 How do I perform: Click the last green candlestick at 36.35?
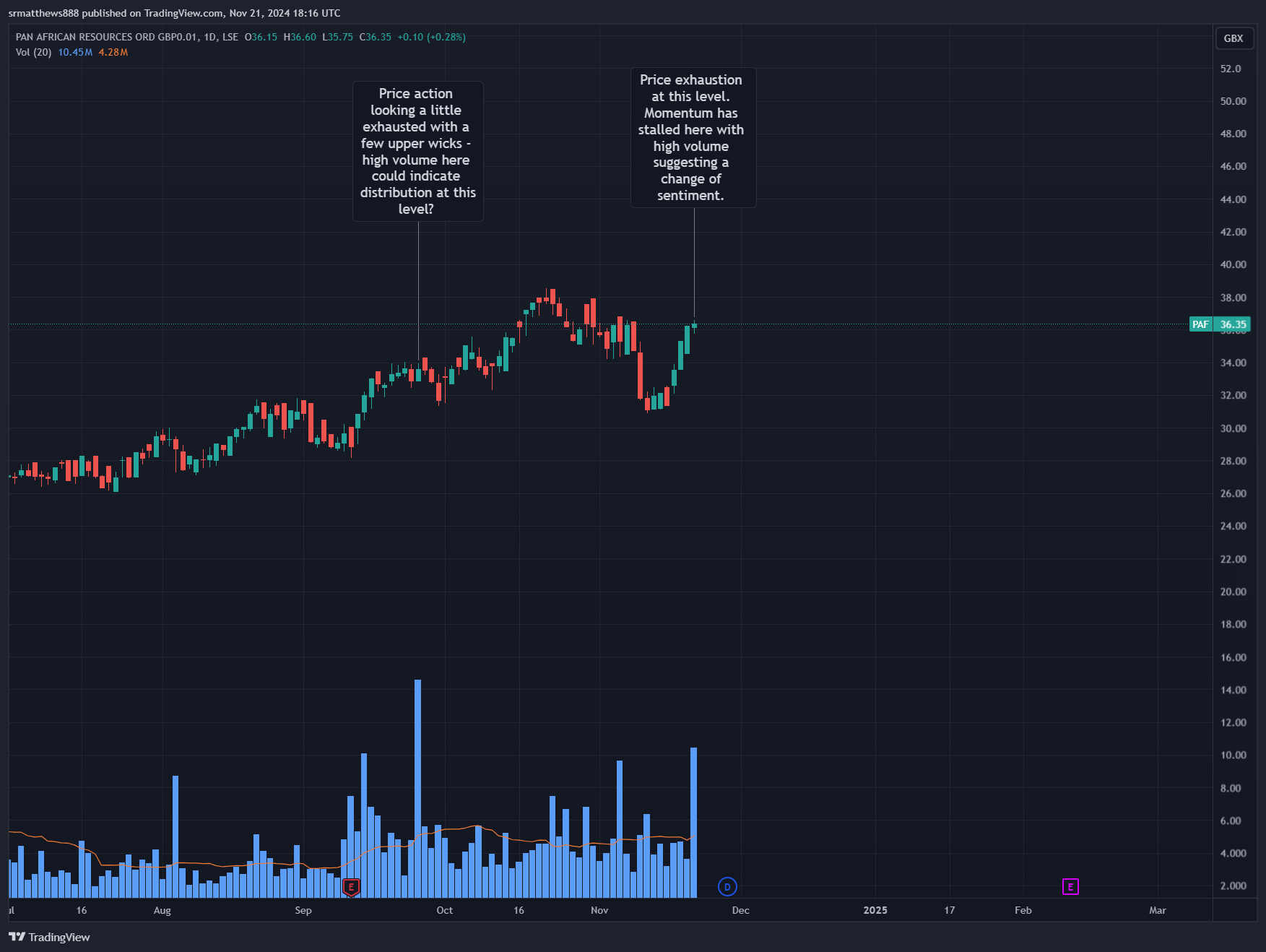click(x=694, y=325)
